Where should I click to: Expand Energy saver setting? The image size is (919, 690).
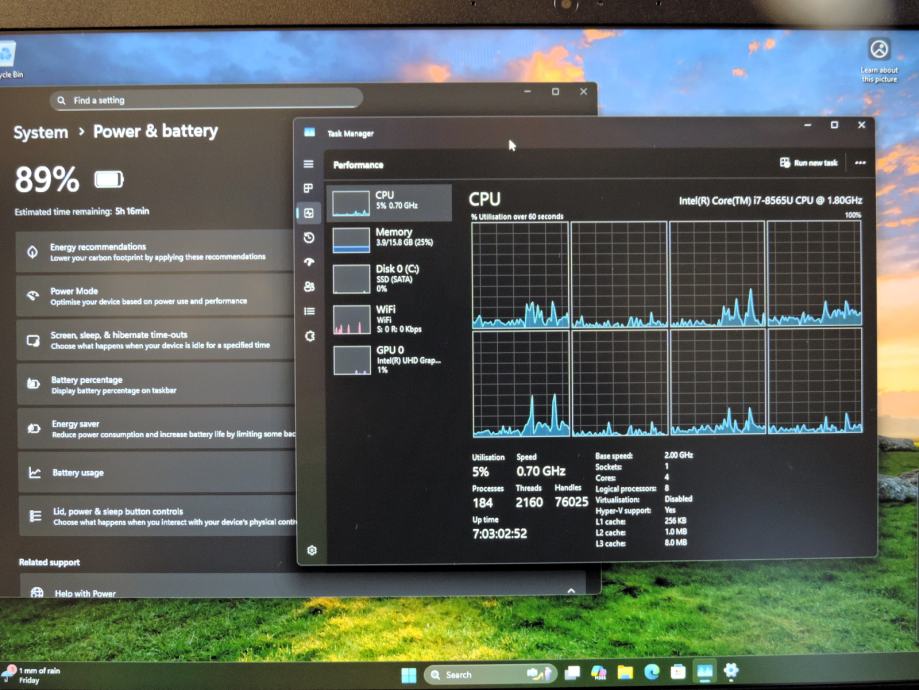coord(156,429)
